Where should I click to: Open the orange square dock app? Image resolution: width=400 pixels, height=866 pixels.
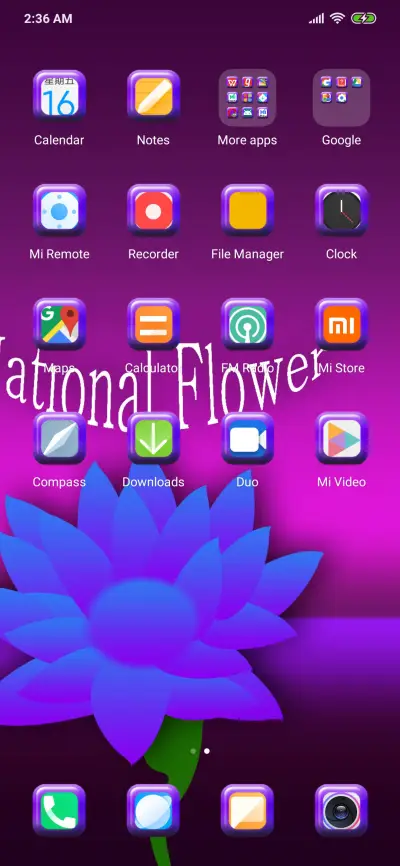[248, 810]
